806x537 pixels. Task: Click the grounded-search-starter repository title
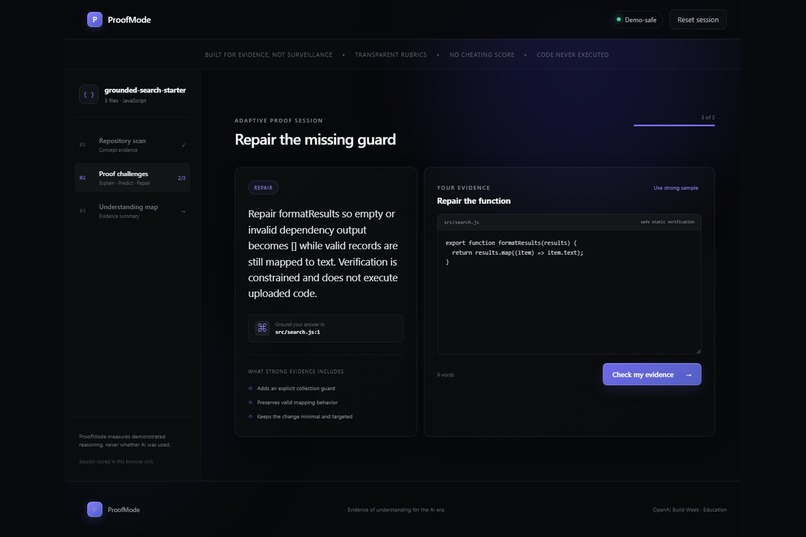145,90
